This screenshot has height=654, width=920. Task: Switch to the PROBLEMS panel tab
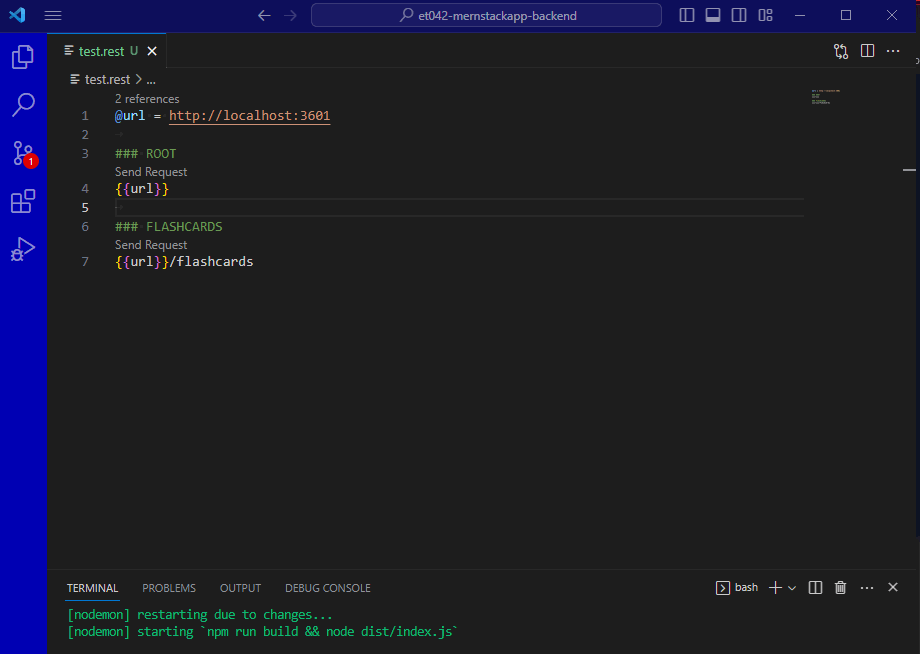[169, 588]
